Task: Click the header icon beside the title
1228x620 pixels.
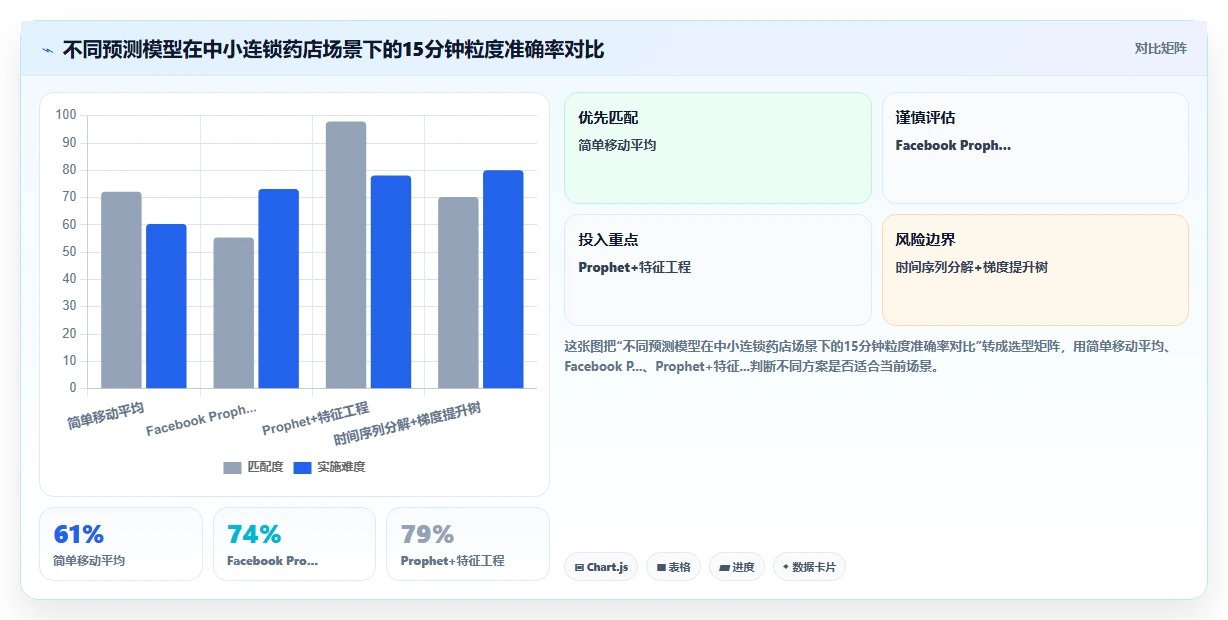Action: click(x=47, y=50)
